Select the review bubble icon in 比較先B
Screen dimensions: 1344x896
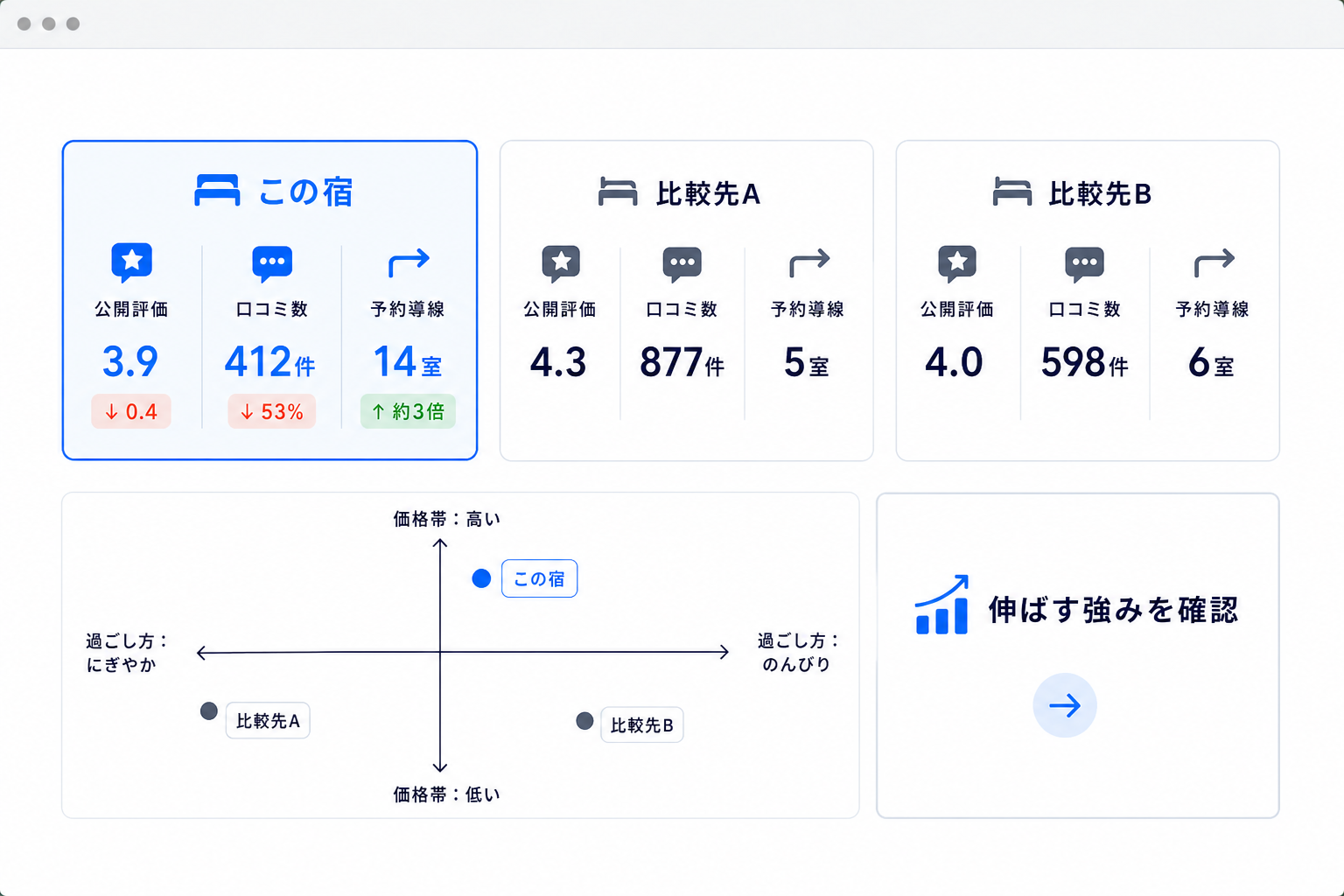pos(1085,264)
